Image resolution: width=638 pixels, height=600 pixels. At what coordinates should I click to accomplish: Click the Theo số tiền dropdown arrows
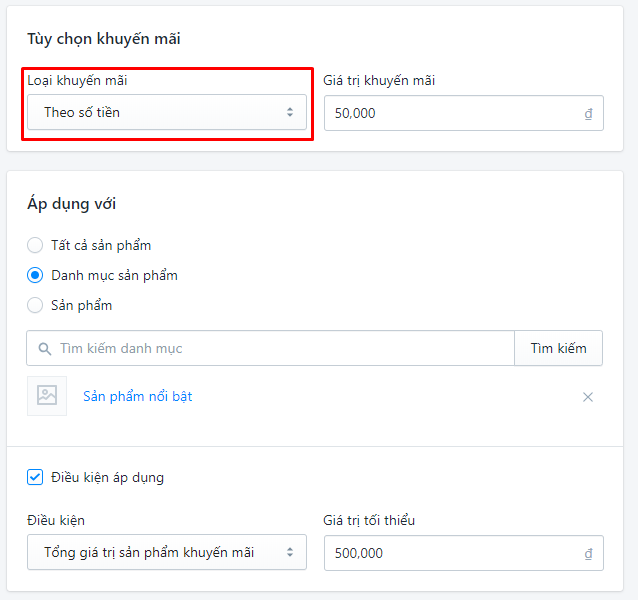[x=290, y=112]
